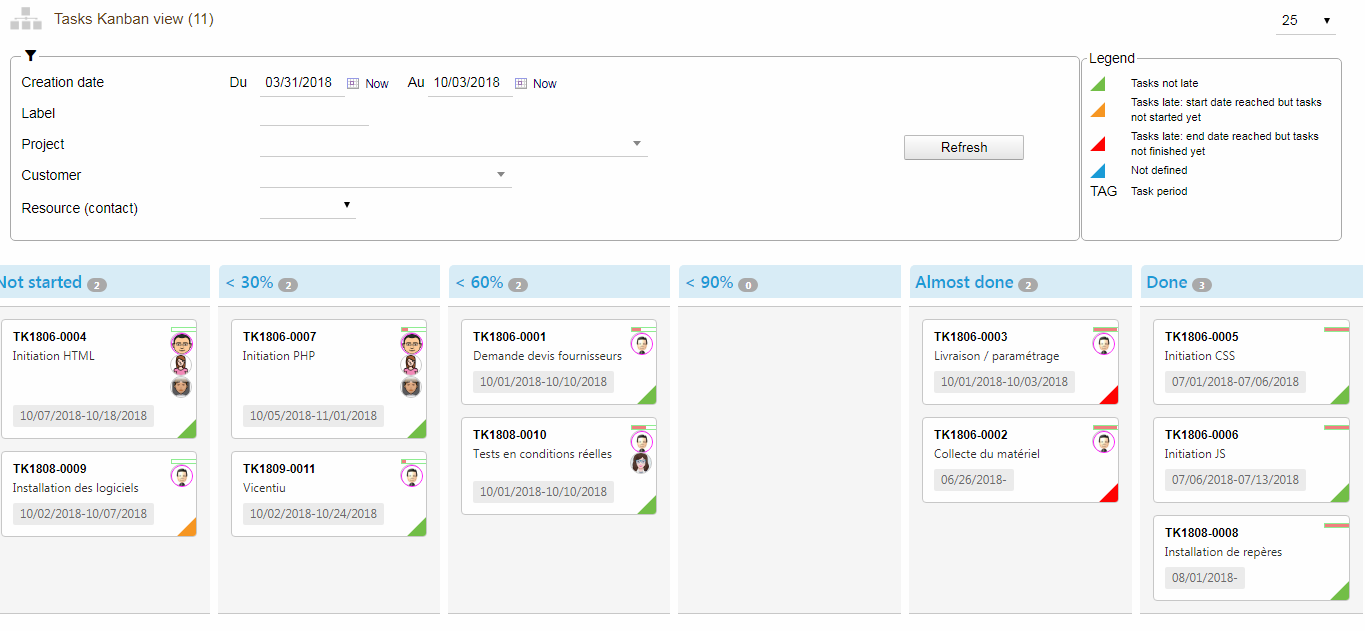
Task: Click the female avatar on task TK1808-0010
Action: point(641,463)
